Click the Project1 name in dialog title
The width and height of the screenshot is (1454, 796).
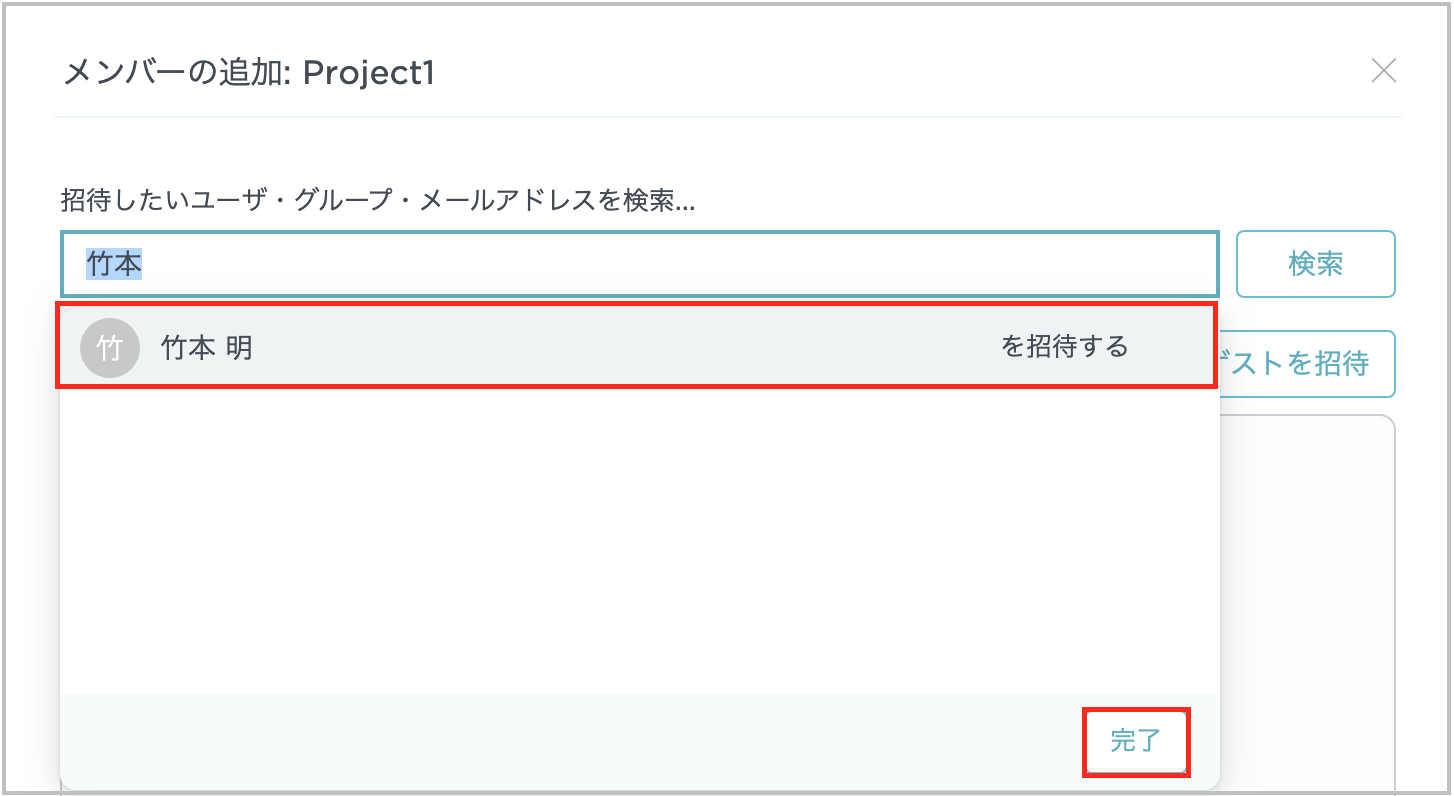pos(368,73)
